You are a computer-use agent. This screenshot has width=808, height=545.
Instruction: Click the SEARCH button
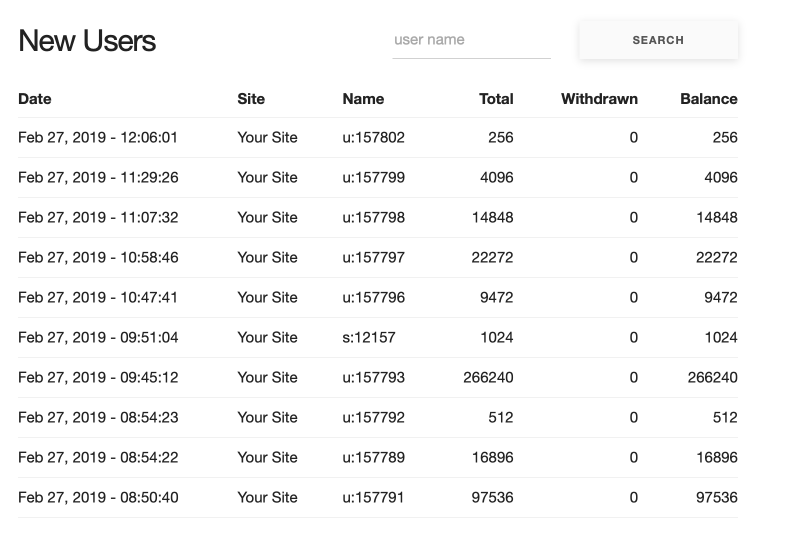click(658, 40)
